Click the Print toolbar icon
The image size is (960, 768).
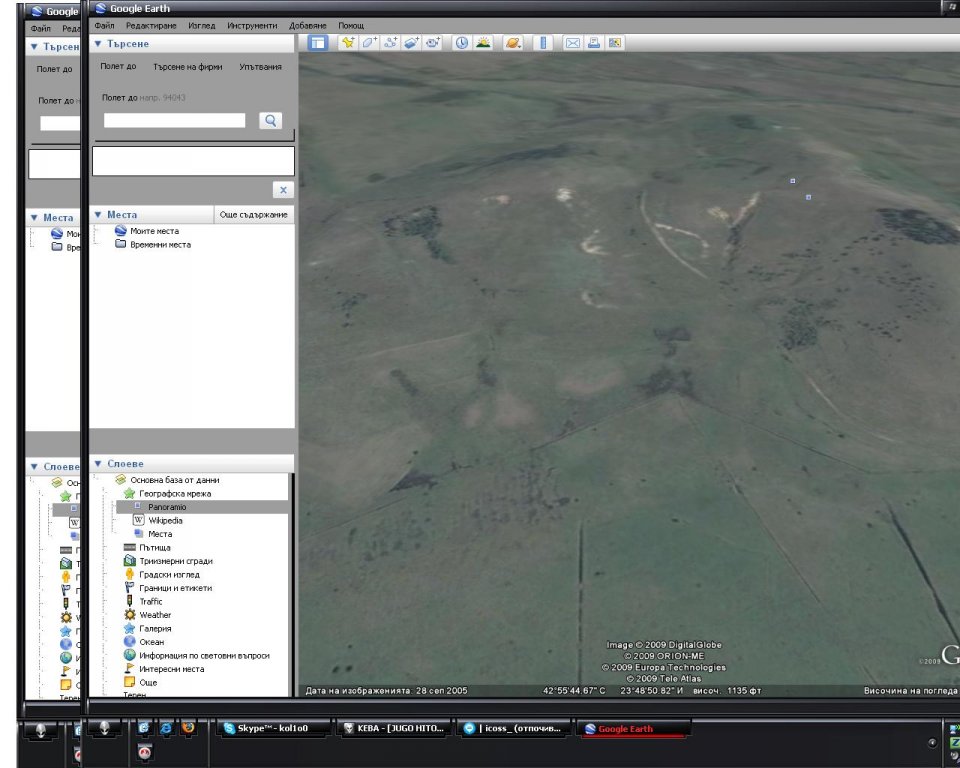click(594, 43)
